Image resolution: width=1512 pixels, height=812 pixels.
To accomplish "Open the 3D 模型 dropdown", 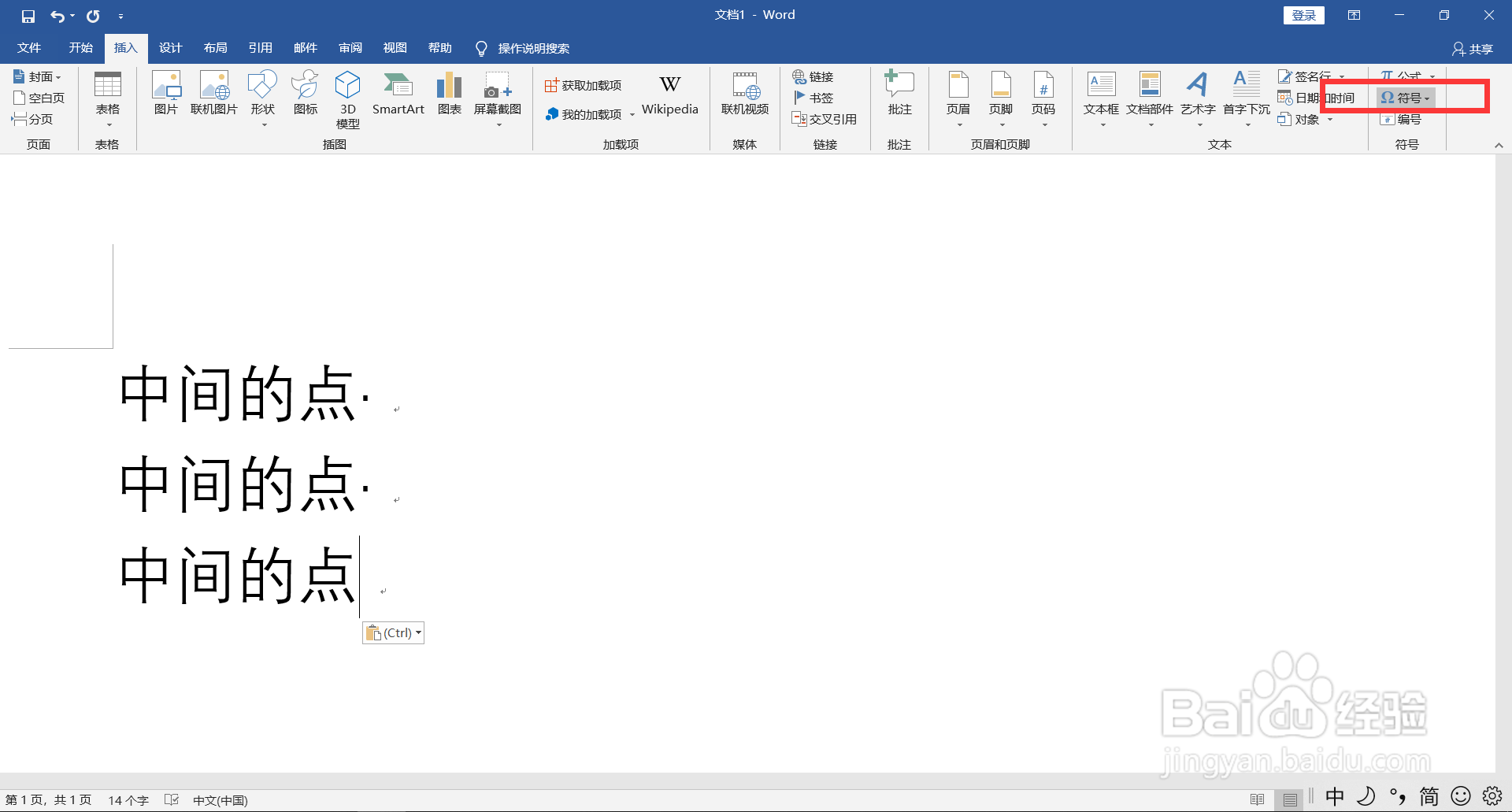I will pos(347,100).
